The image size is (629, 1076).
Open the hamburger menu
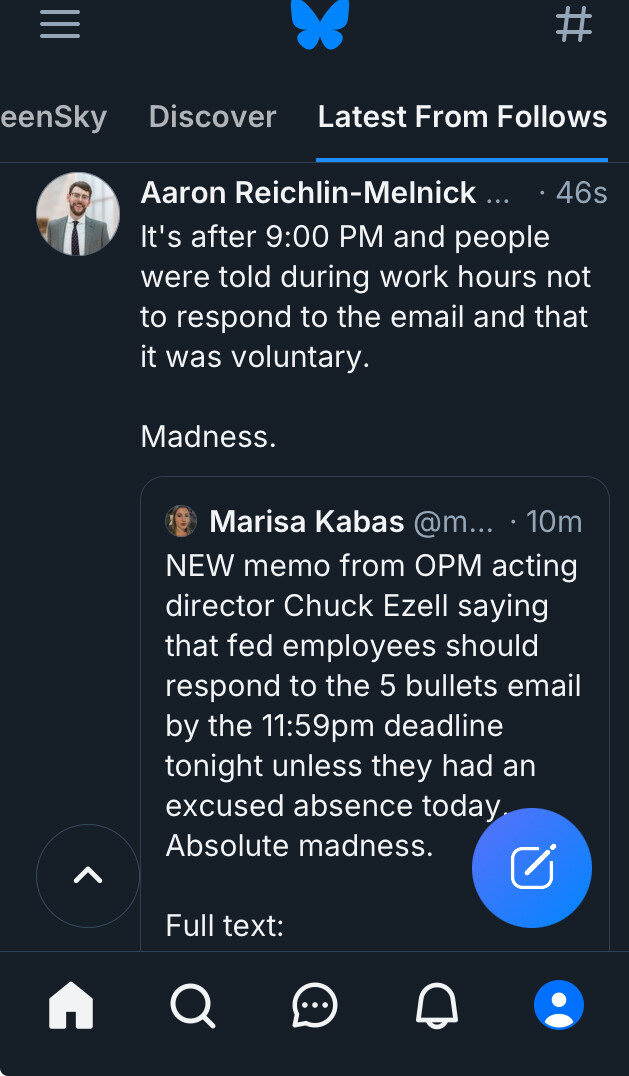point(60,23)
